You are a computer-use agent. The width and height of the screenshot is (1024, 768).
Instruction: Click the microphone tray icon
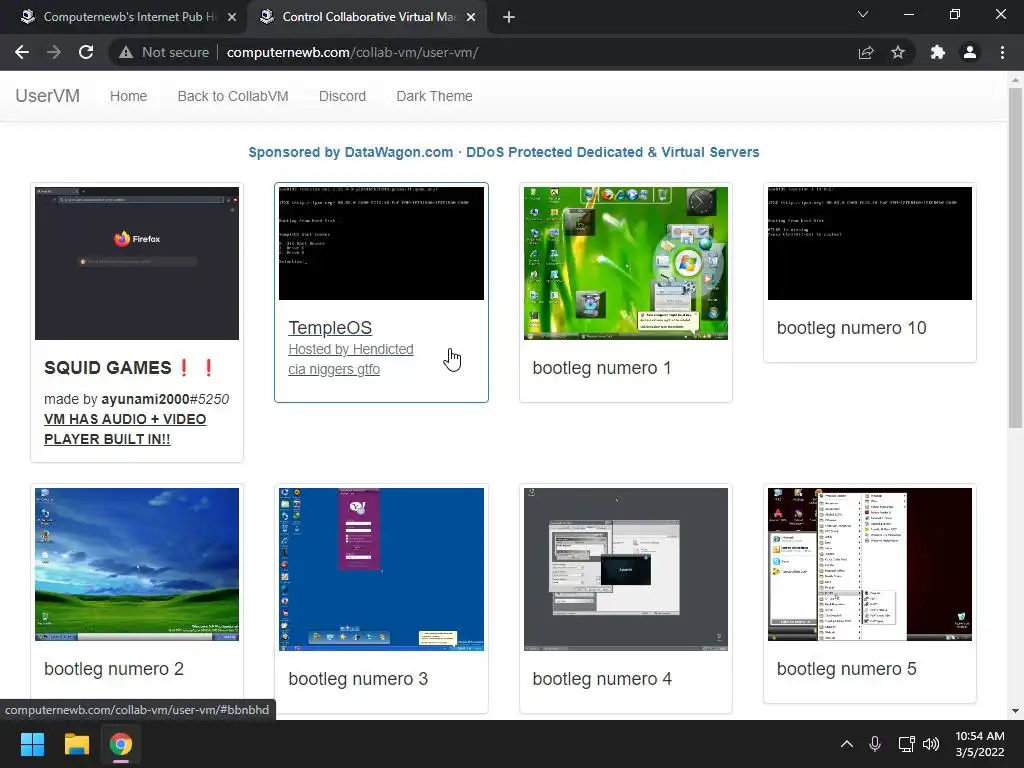coord(875,744)
